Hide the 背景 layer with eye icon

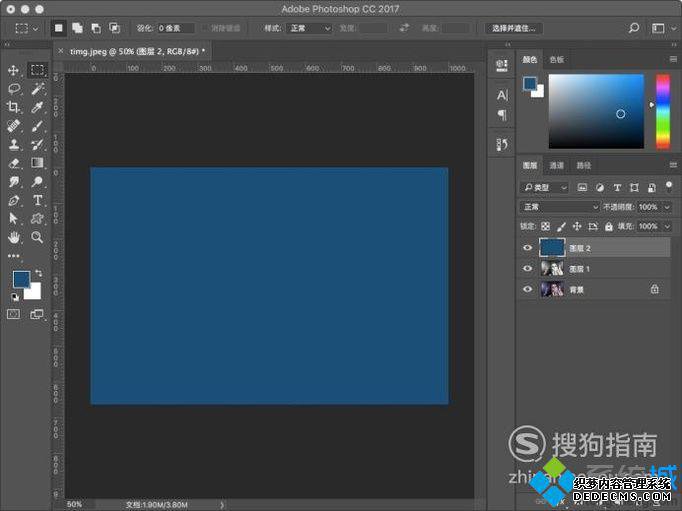527,289
